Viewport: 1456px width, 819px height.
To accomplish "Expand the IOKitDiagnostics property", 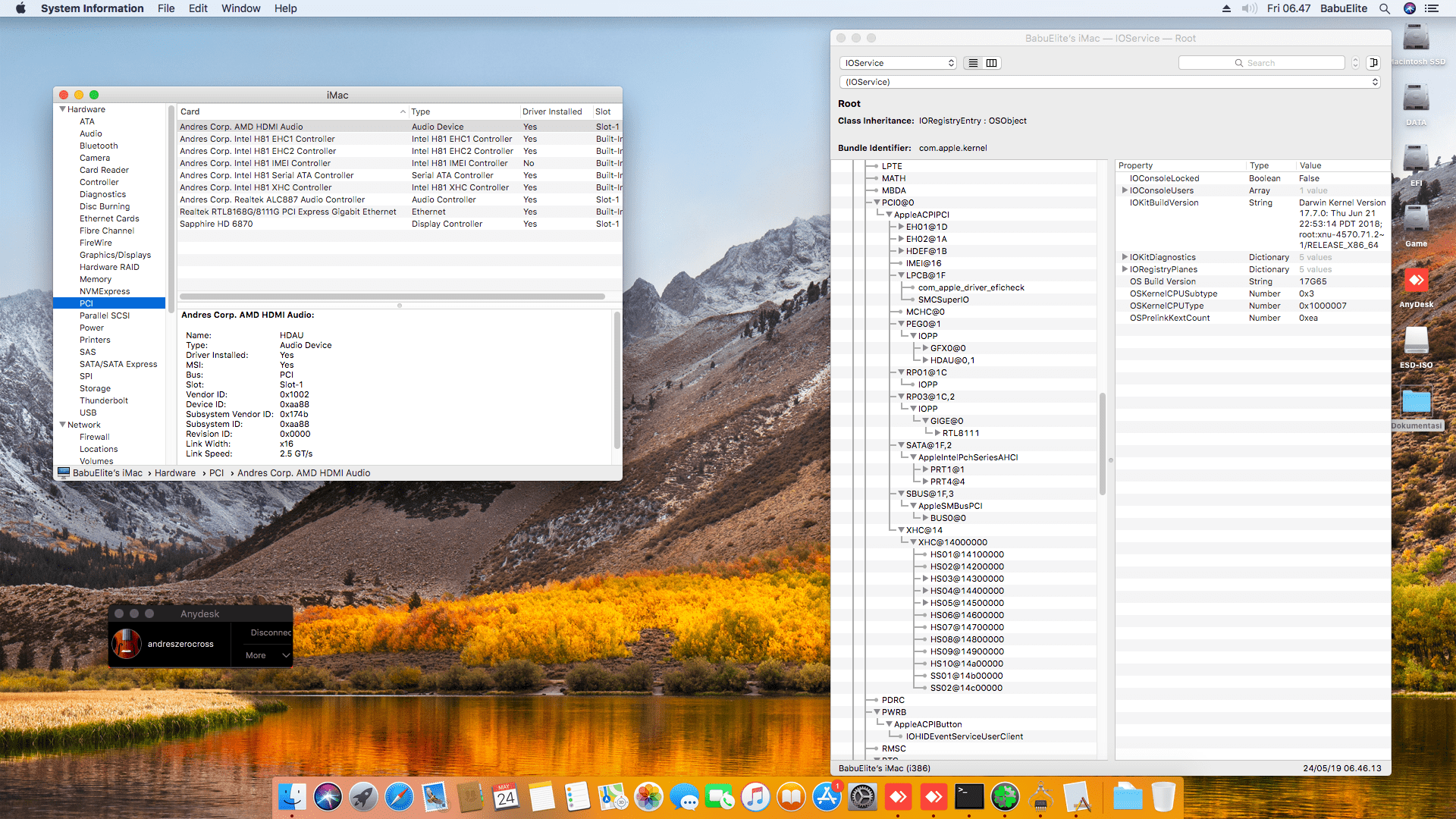I will pyautogui.click(x=1125, y=257).
